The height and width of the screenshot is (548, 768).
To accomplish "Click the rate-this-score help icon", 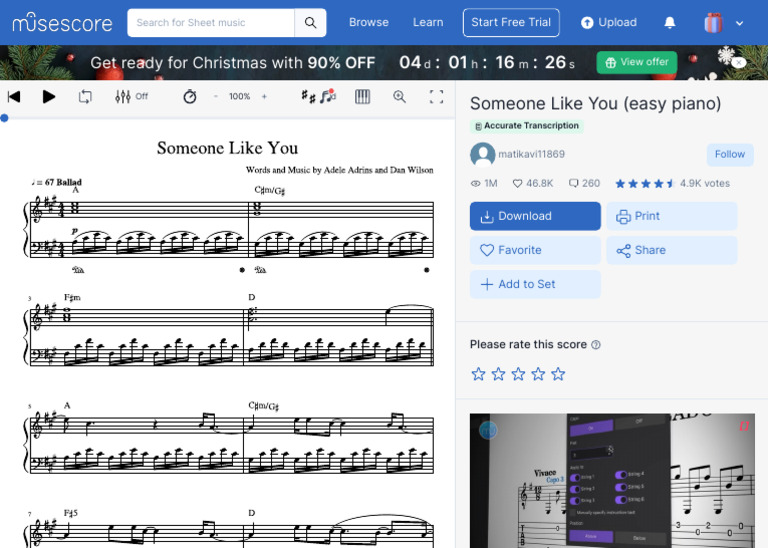I will point(596,345).
